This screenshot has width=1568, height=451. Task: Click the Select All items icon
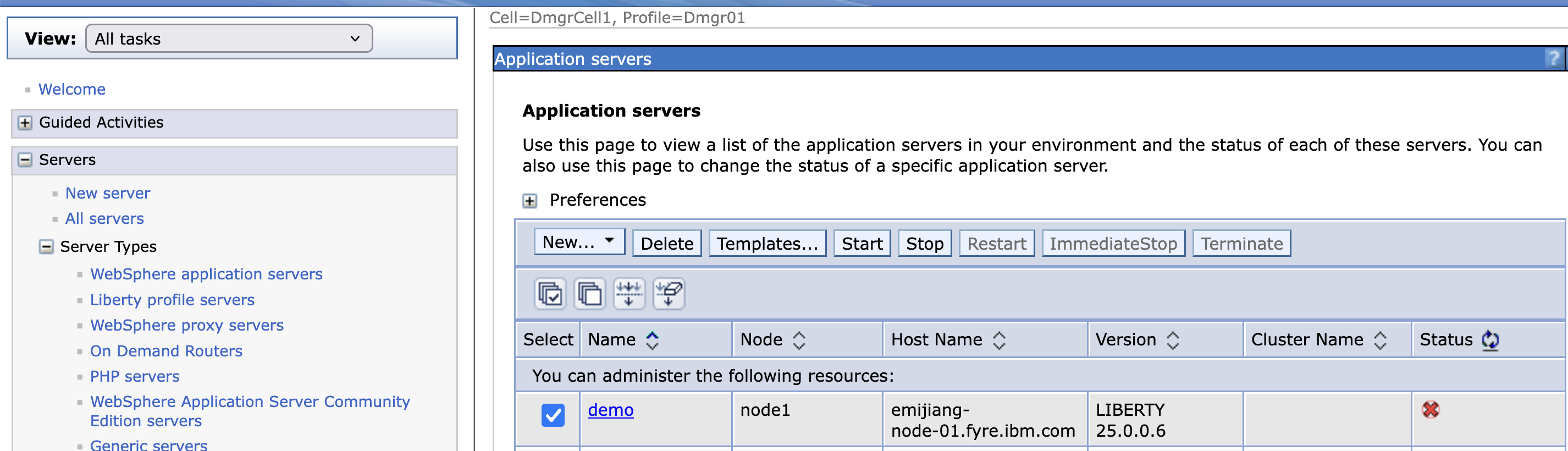click(550, 294)
